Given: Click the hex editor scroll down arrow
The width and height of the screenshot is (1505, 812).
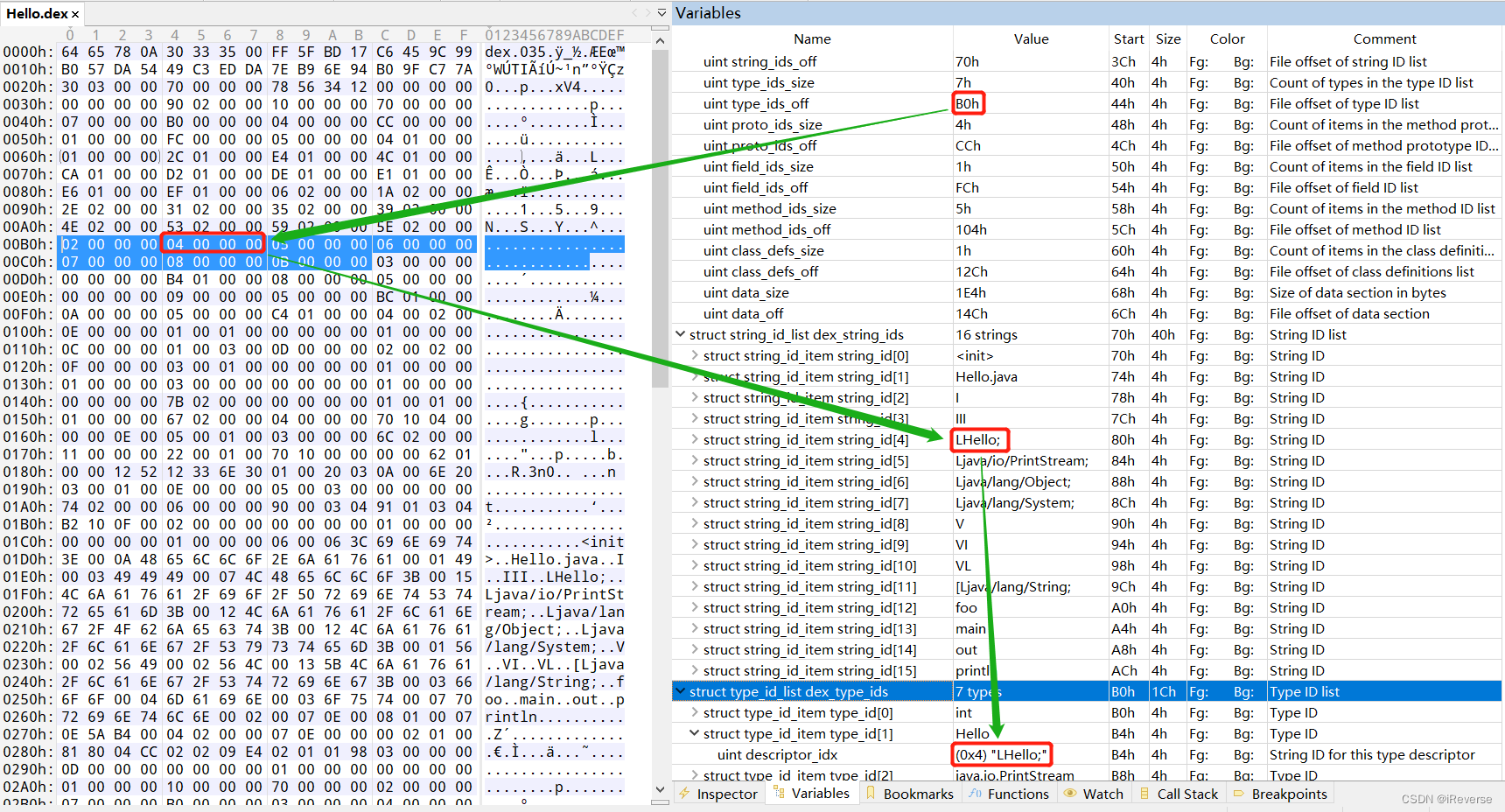Looking at the screenshot, I should [661, 789].
